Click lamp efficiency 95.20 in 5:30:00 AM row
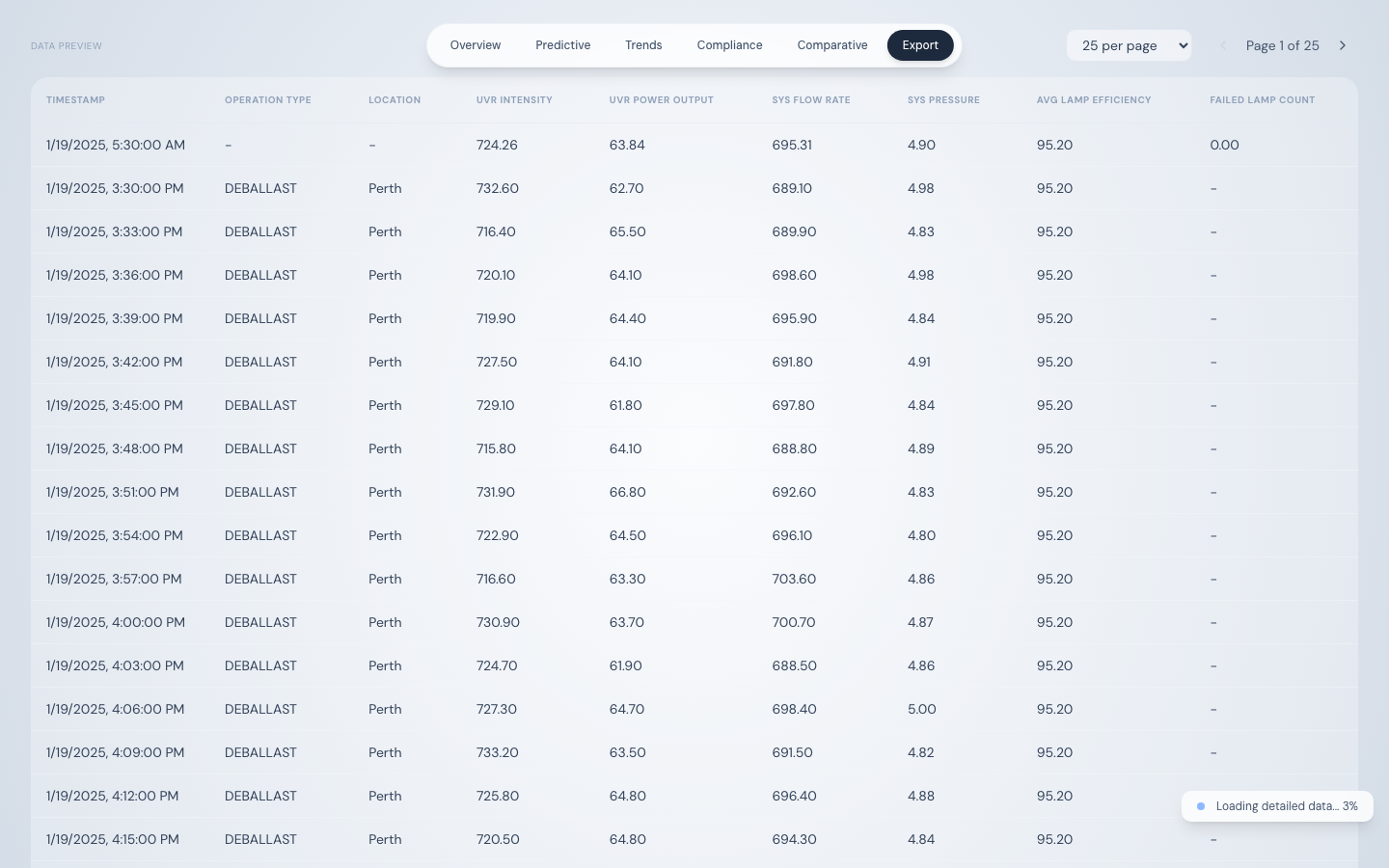The height and width of the screenshot is (868, 1389). coord(1055,145)
